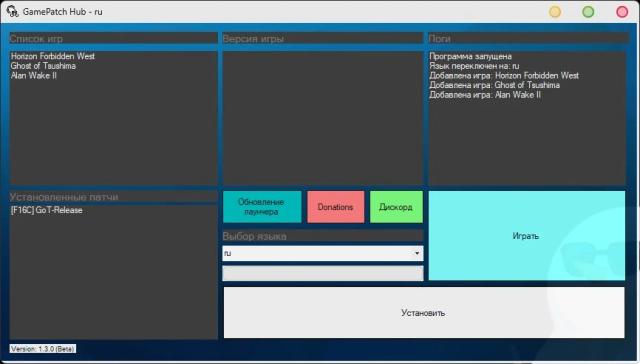640x364 pixels.
Task: Click the GamePatch Hub app icon in title bar
Action: click(13, 12)
